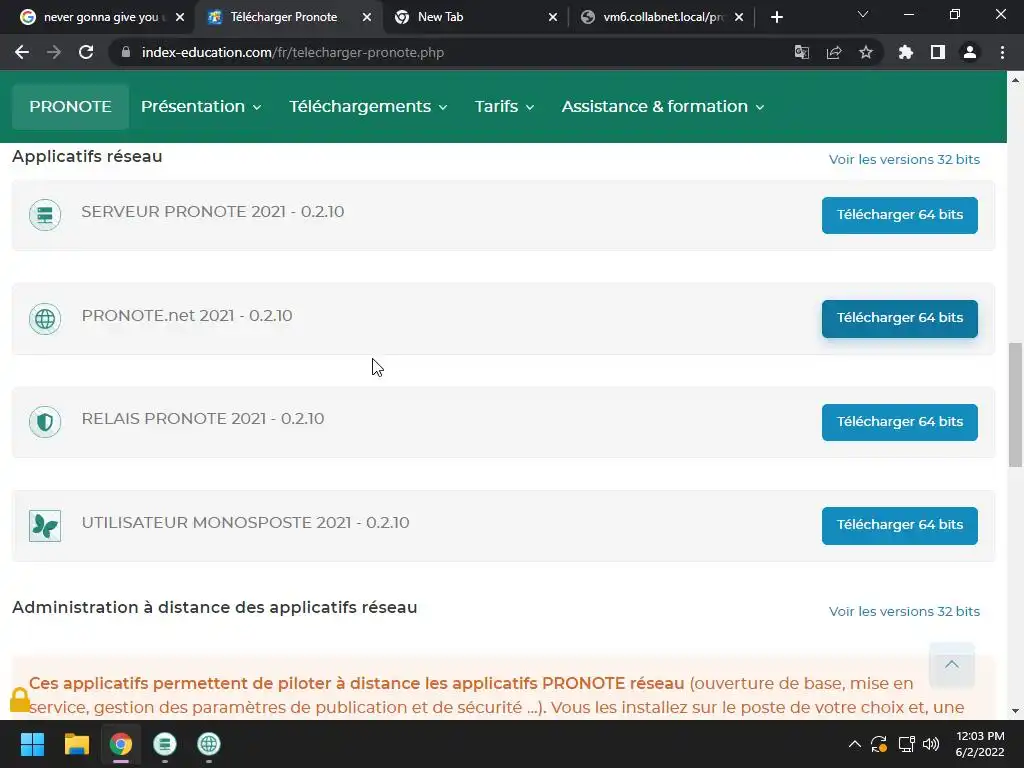Click the UTILISATEUR MONOSPOSTE butterfly icon
The image size is (1024, 768).
pos(45,526)
